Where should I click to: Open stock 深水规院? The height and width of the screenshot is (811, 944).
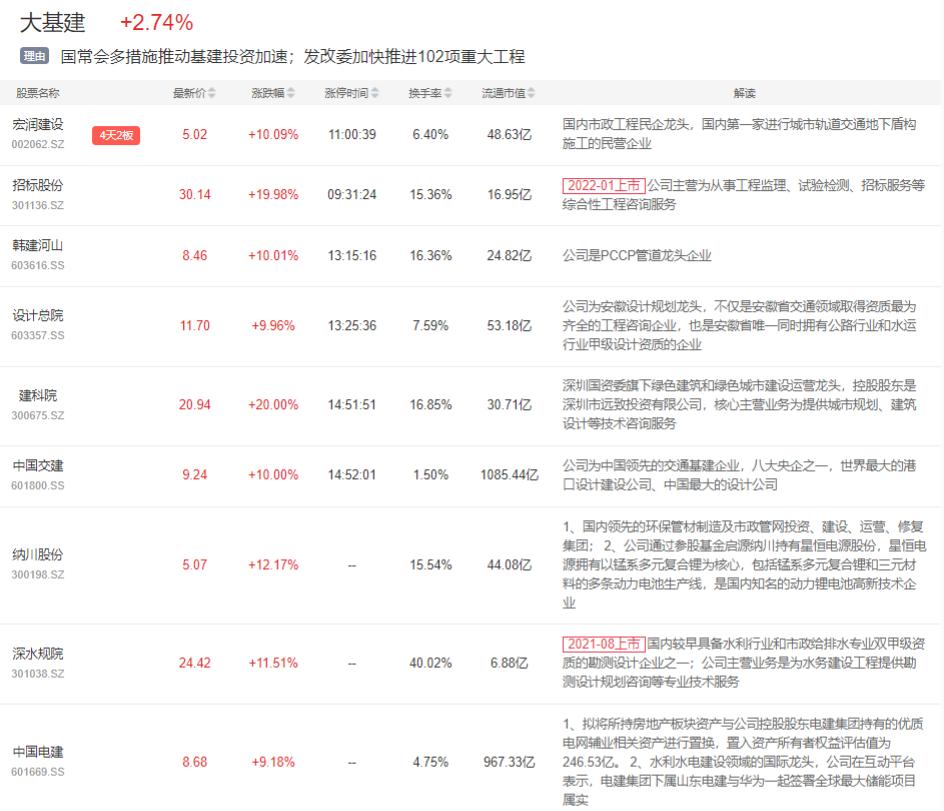[x=38, y=653]
